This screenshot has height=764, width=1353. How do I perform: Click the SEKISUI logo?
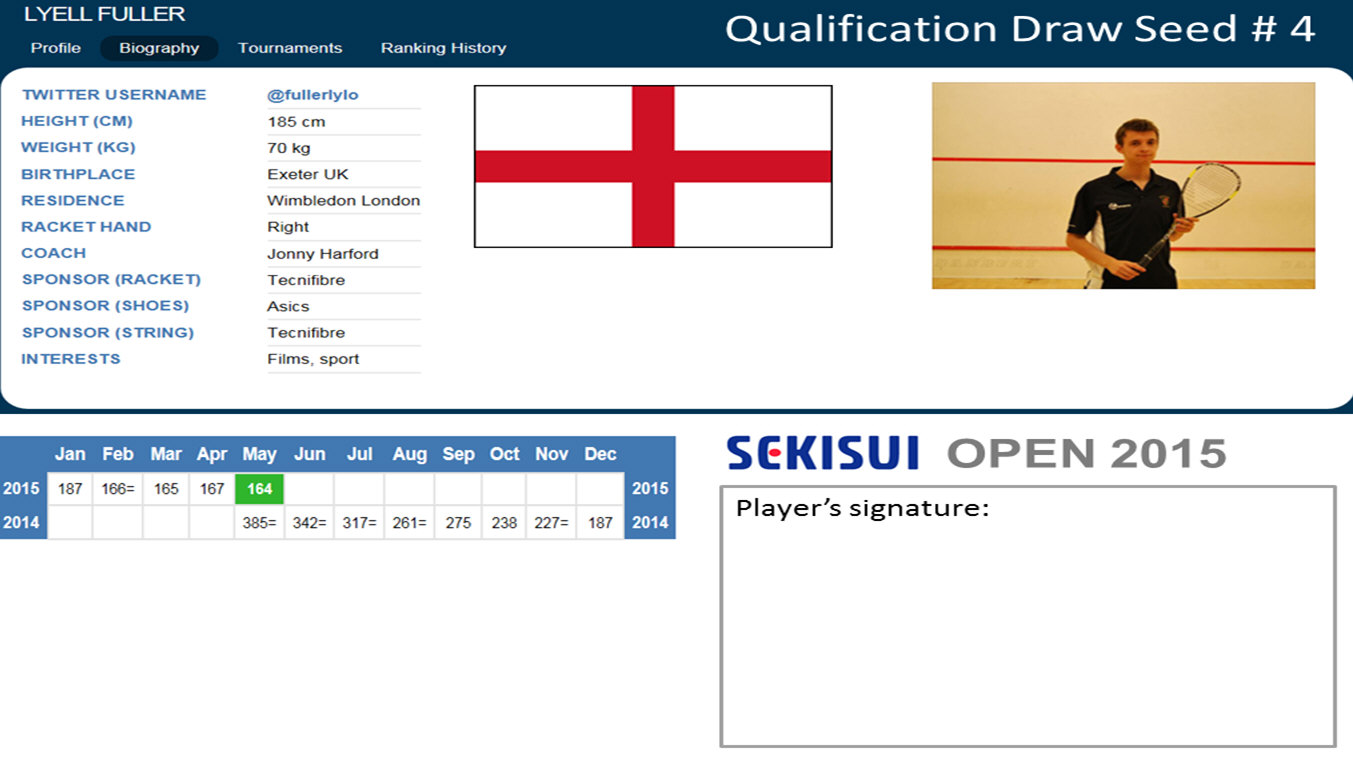pos(823,453)
